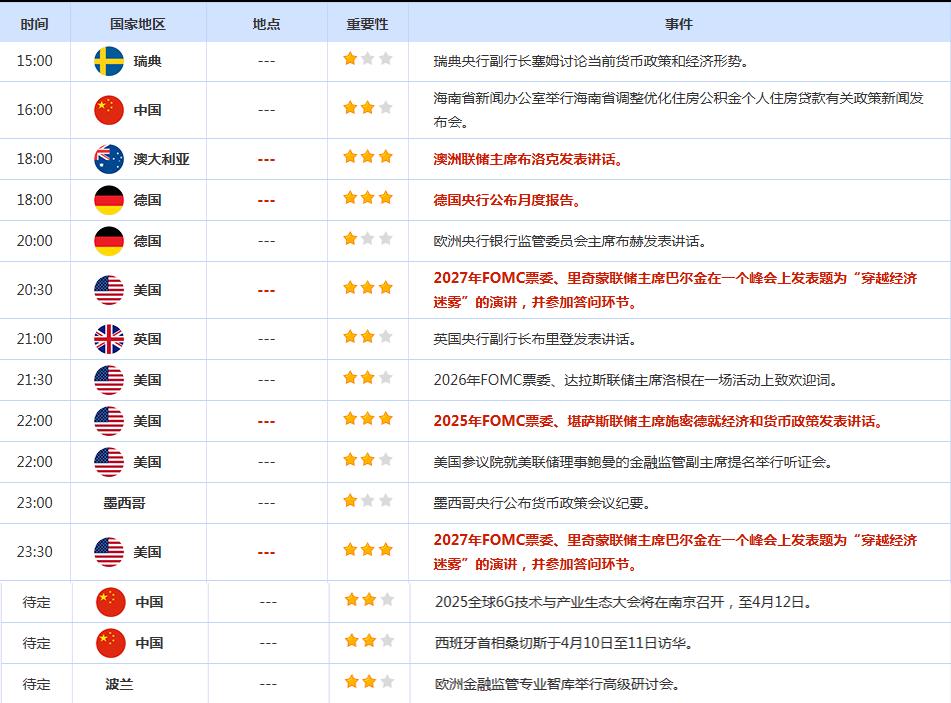This screenshot has height=703, width=951.
Task: Click importance stars in the 15:00 row
Action: [x=368, y=59]
